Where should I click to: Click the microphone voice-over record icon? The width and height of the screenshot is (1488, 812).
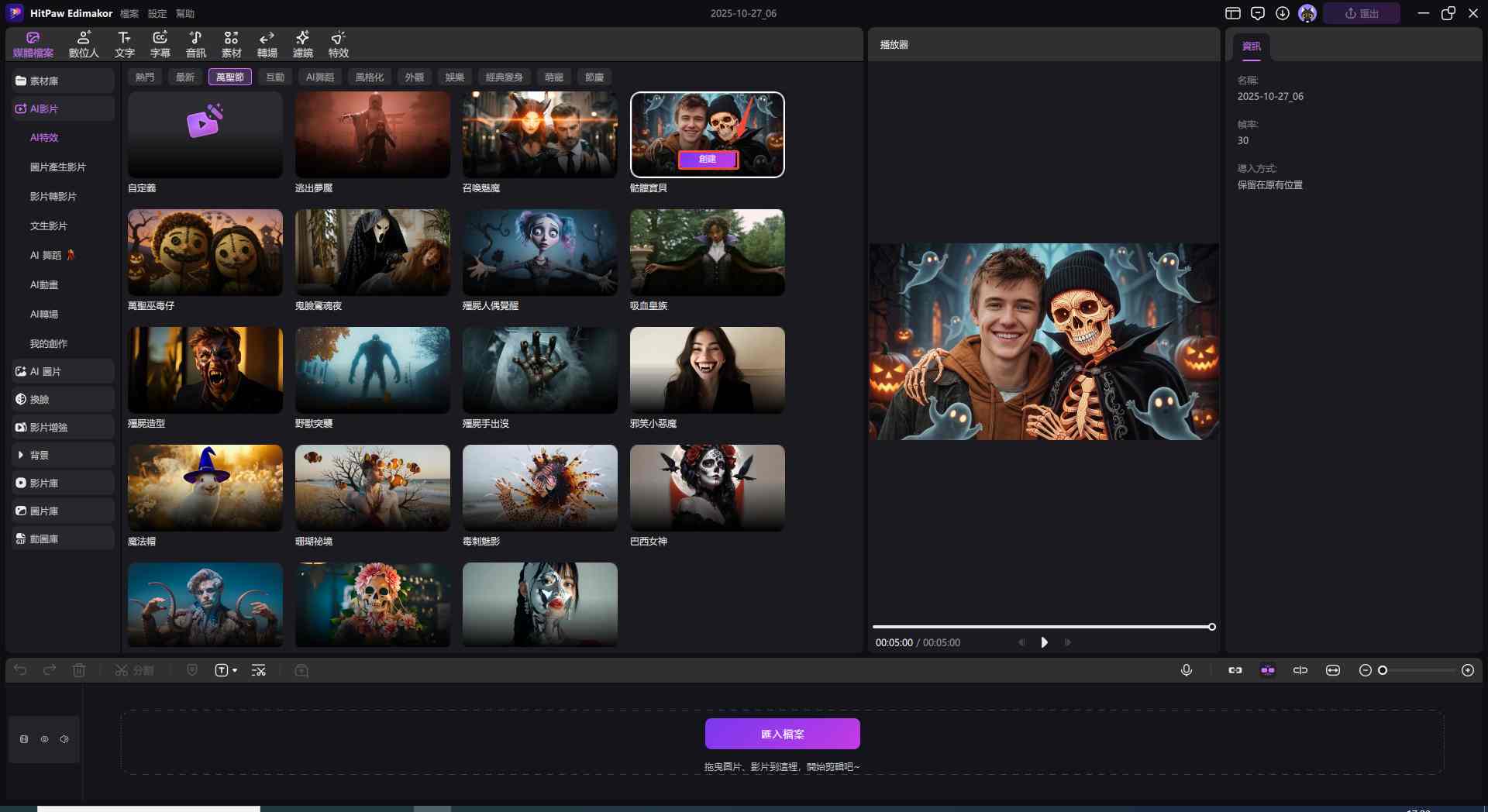1186,670
